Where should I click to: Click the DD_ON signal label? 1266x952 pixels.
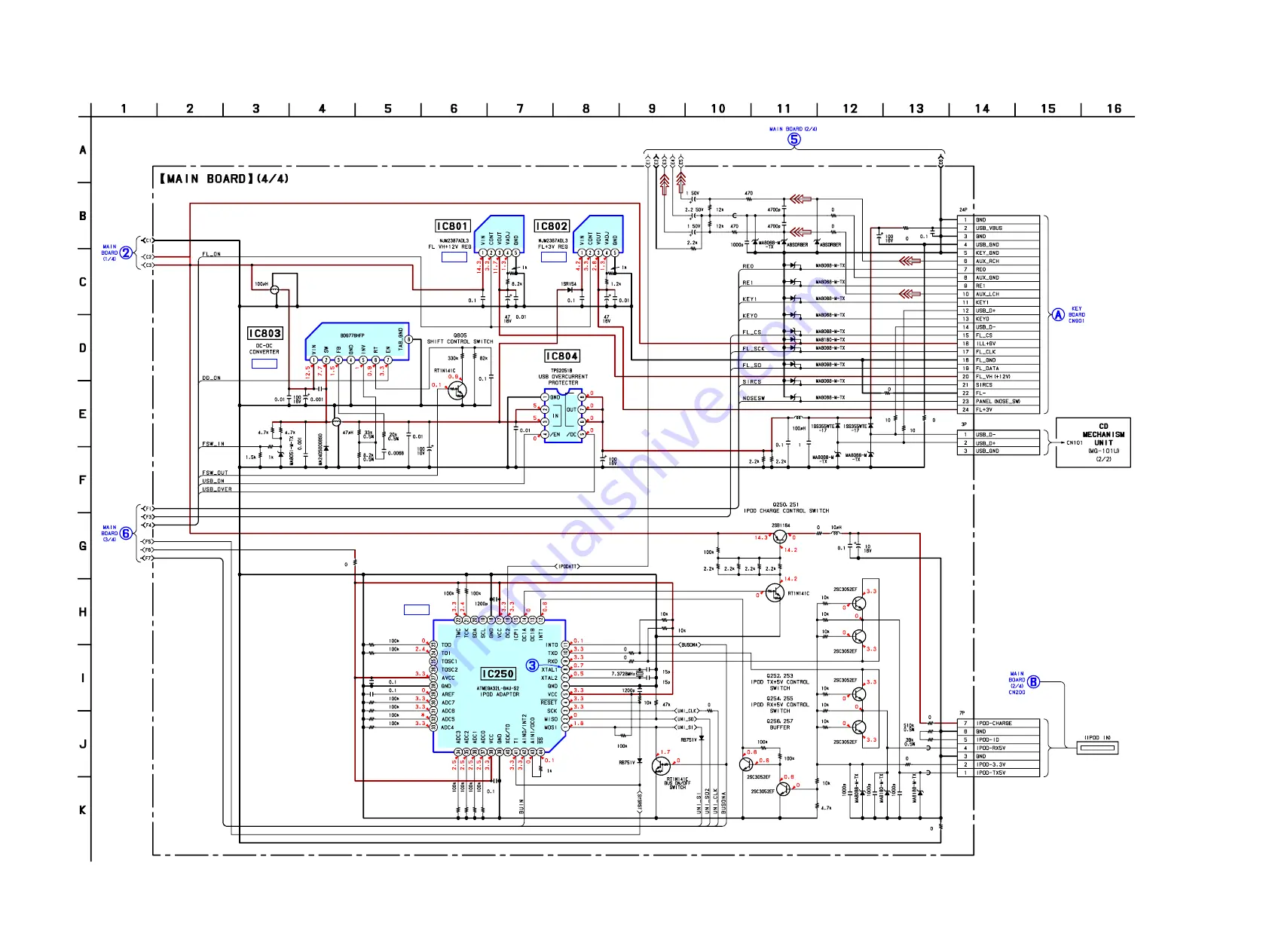211,378
